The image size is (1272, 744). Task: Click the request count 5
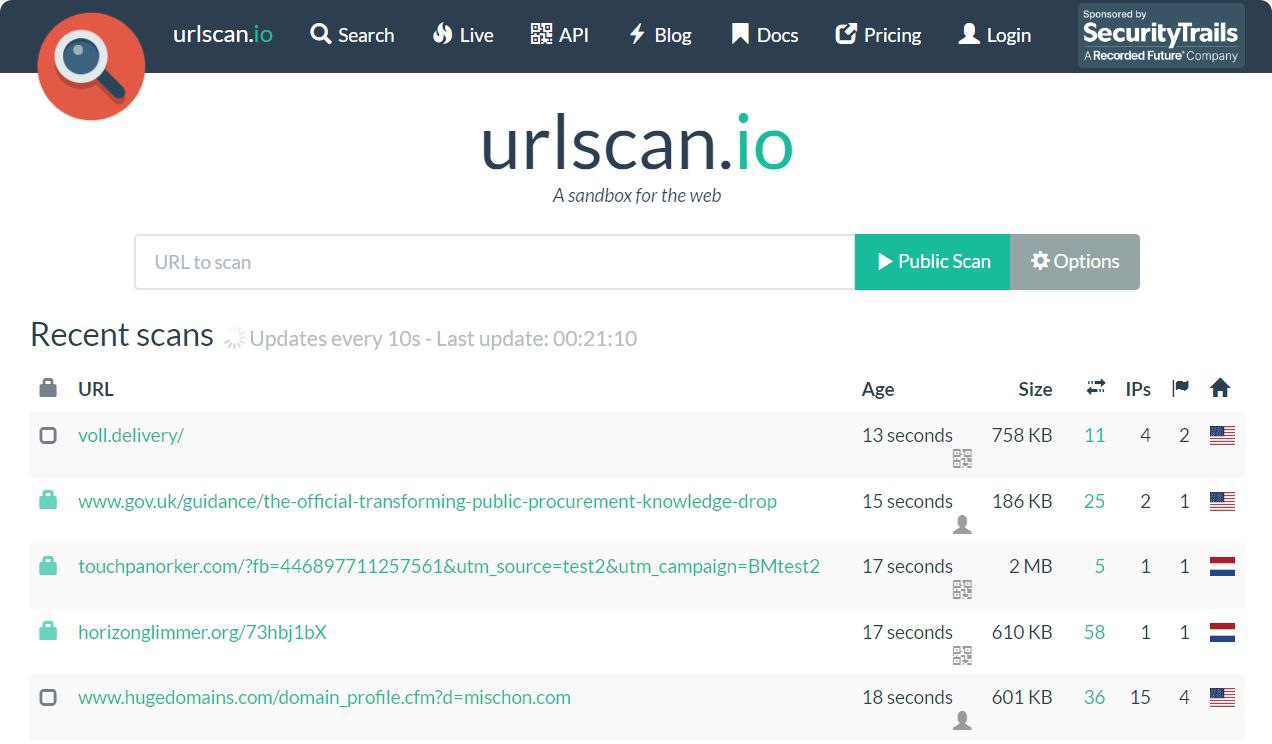[x=1100, y=566]
